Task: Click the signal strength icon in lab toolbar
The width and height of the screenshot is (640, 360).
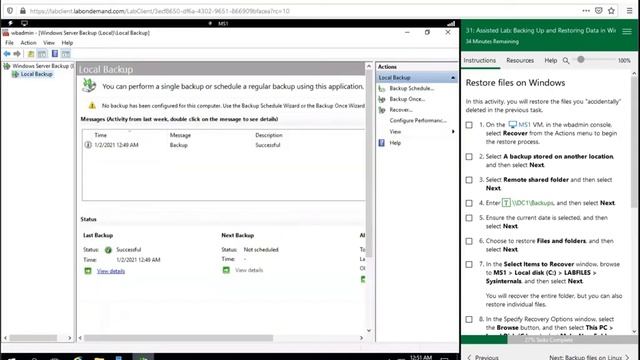Action: [451, 23]
